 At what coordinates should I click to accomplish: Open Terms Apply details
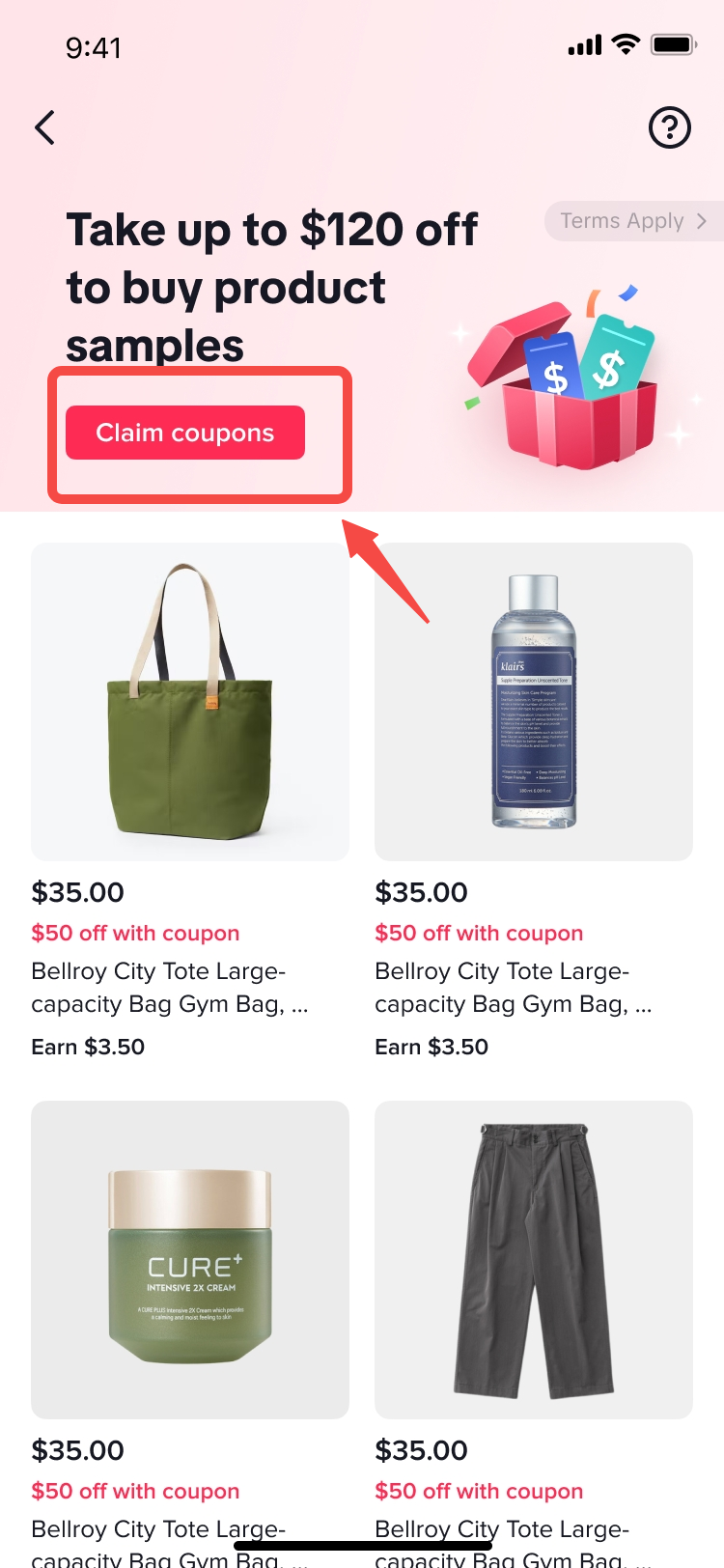click(x=622, y=221)
